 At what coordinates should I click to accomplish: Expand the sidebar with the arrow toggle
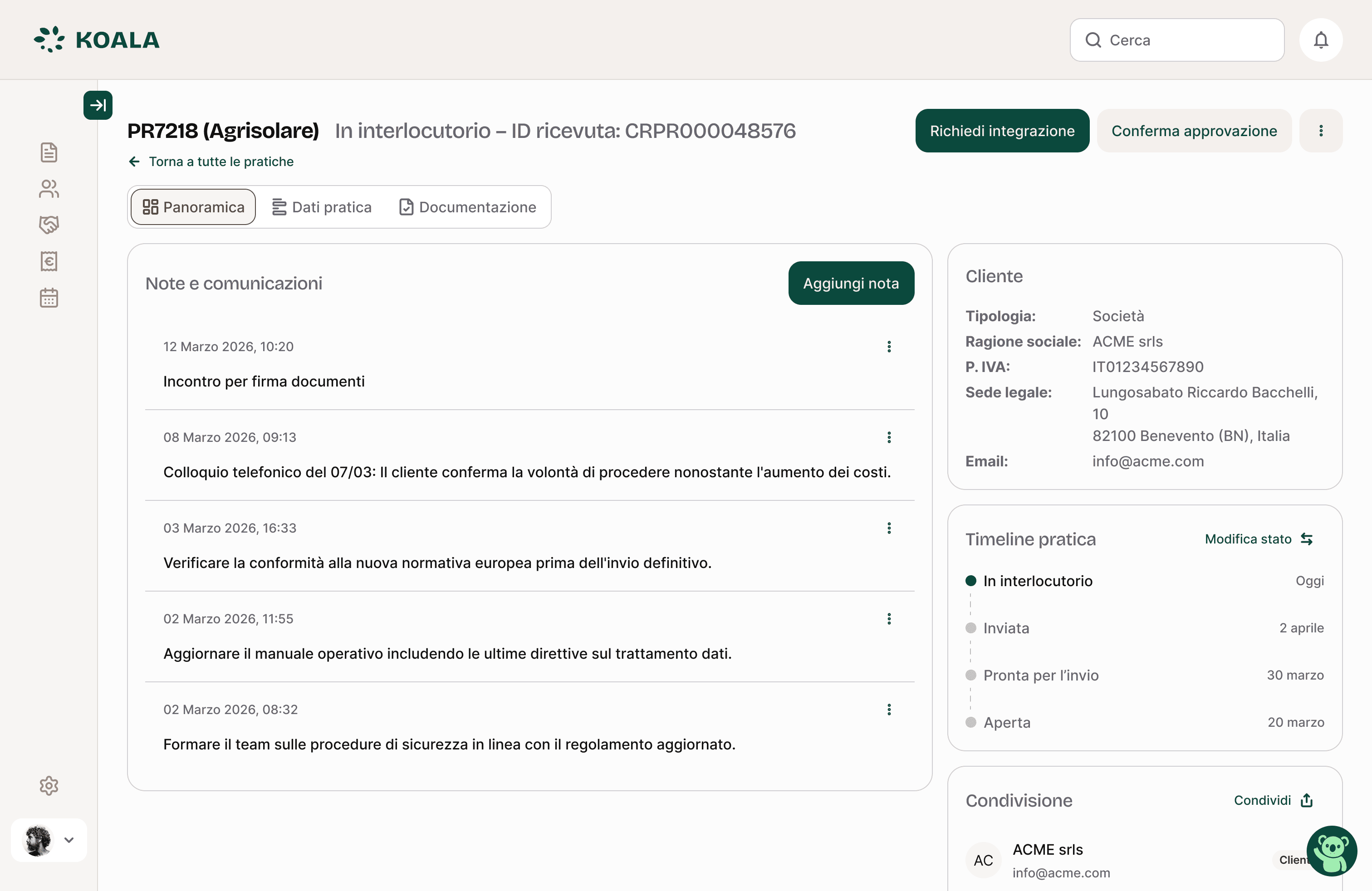pos(98,105)
